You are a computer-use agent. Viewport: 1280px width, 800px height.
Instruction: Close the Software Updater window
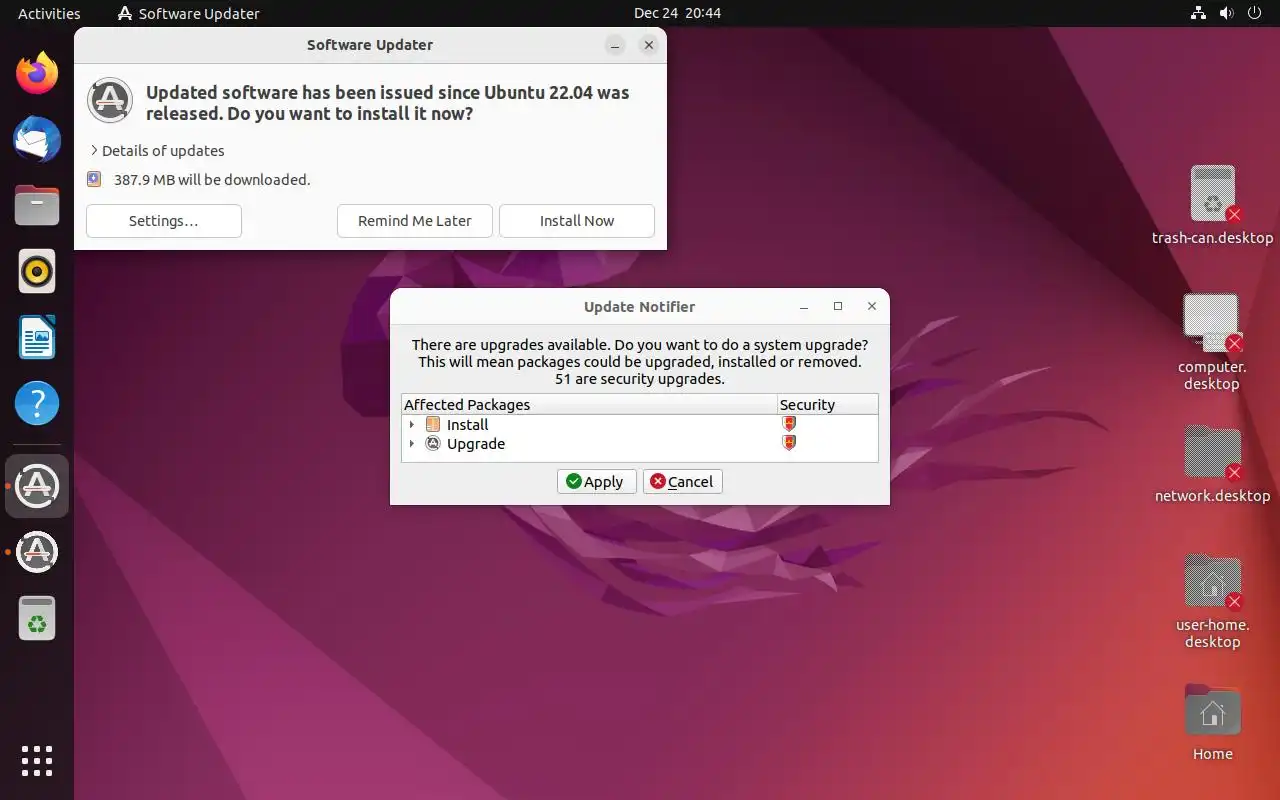coord(649,45)
